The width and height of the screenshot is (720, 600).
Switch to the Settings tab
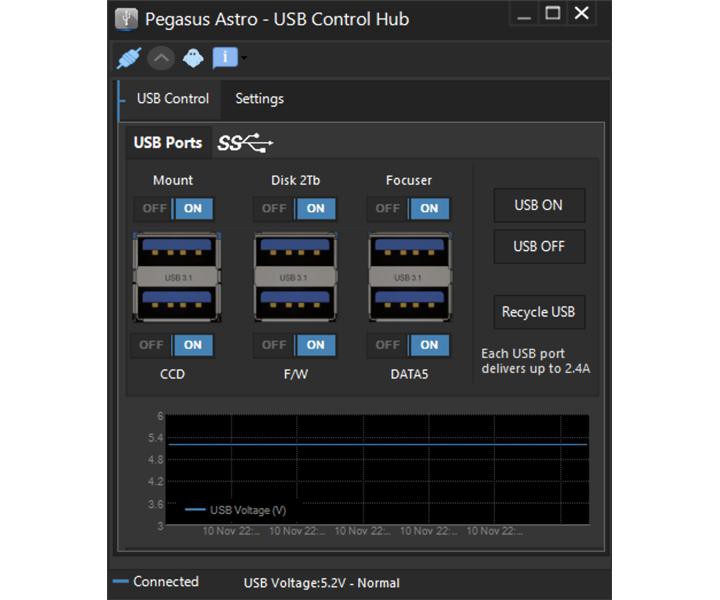pos(259,98)
